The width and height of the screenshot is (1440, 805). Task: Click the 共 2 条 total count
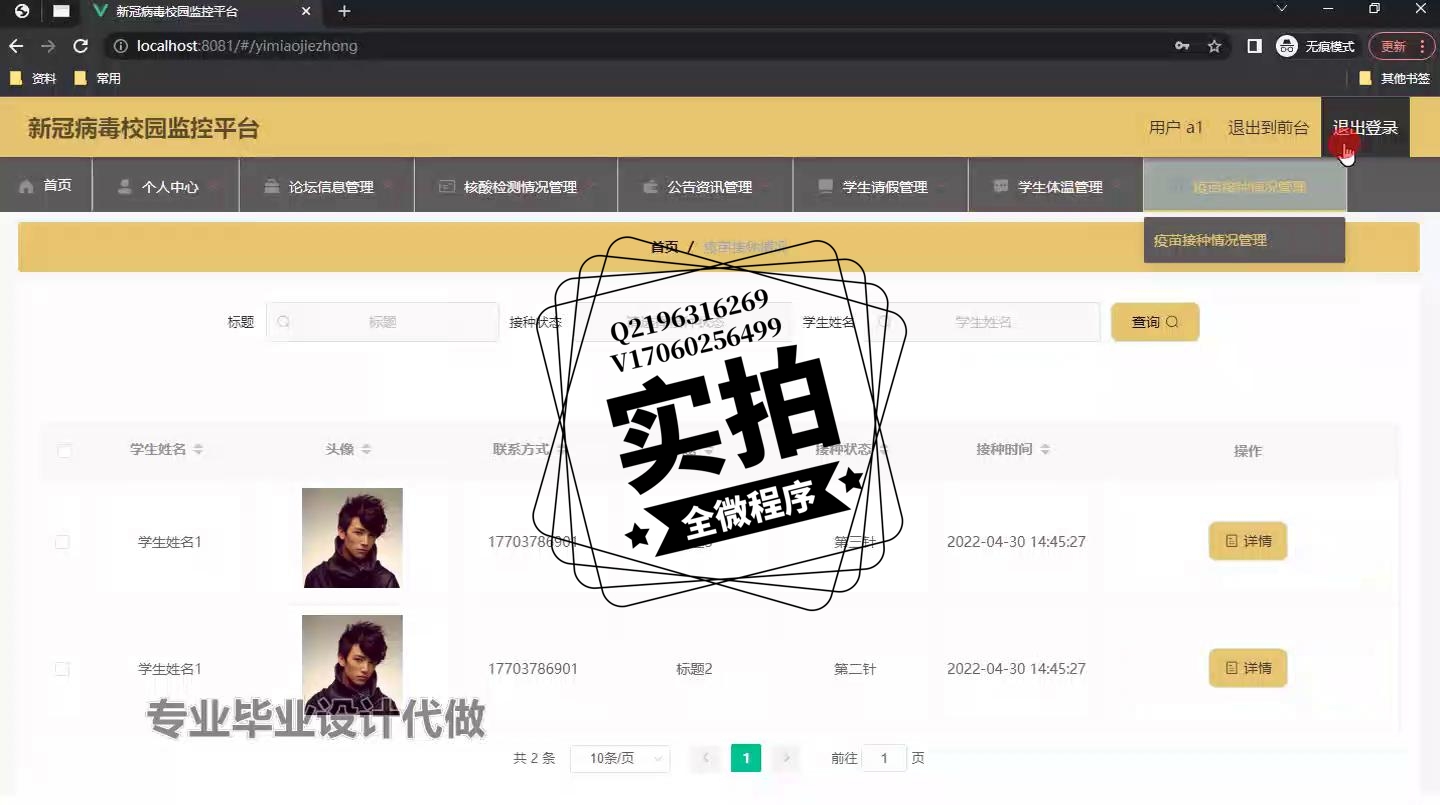(x=534, y=759)
